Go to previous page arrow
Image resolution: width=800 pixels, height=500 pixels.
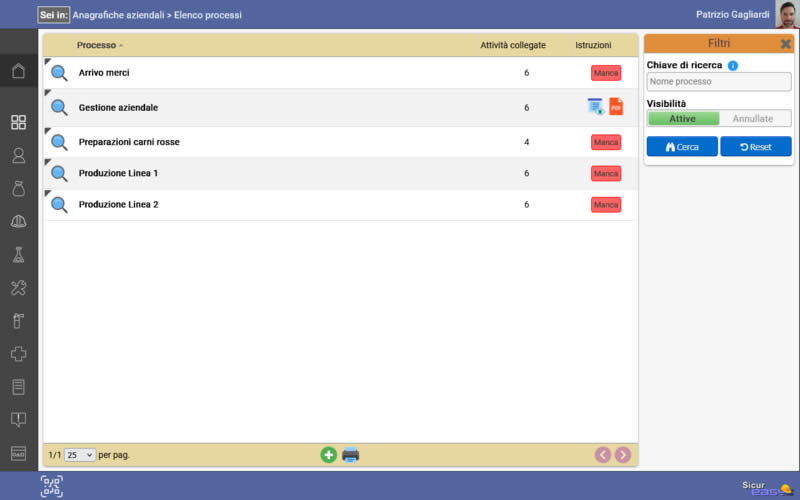coord(603,455)
